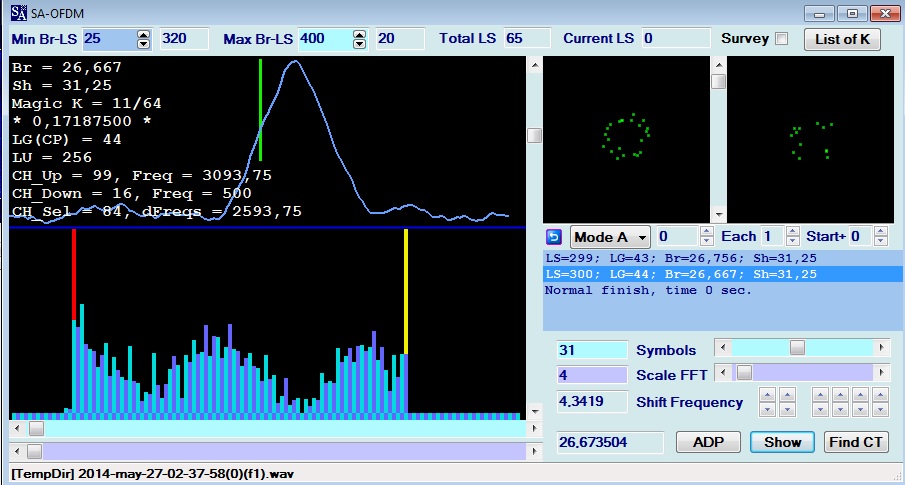Screen dimensions: 905x485
Task: Click right arrow of lavender horizontal scrollbar
Action: [534, 451]
